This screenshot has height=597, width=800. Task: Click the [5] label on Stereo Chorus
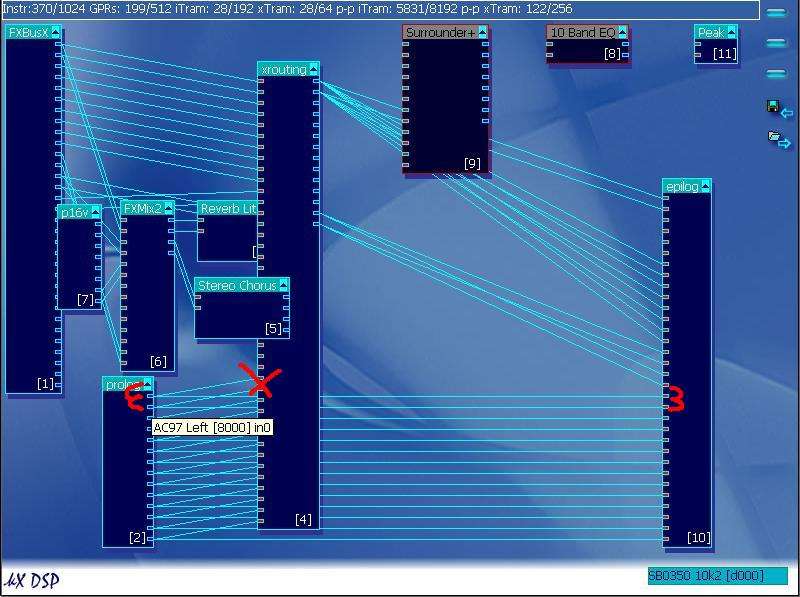pos(273,328)
